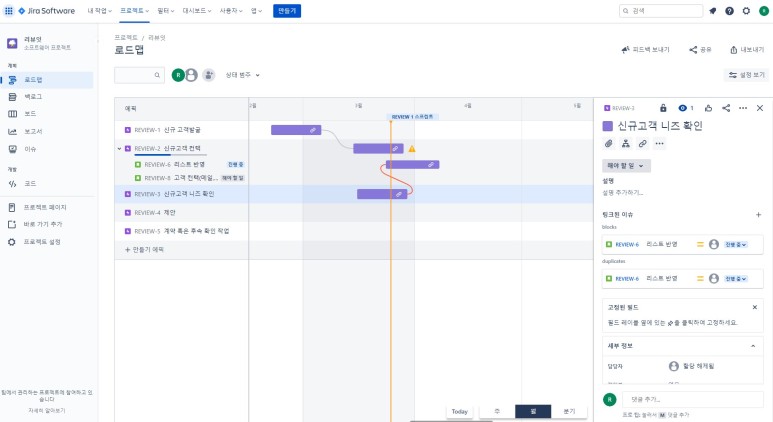The height and width of the screenshot is (422, 773).
Task: Open the 백로그 (Backlog) sidebar item
Action: [x=32, y=96]
